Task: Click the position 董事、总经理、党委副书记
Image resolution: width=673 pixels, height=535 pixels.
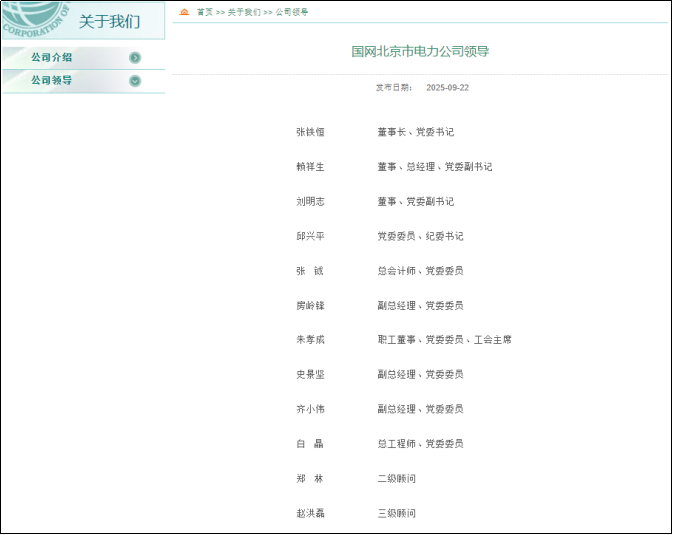Action: [x=435, y=167]
